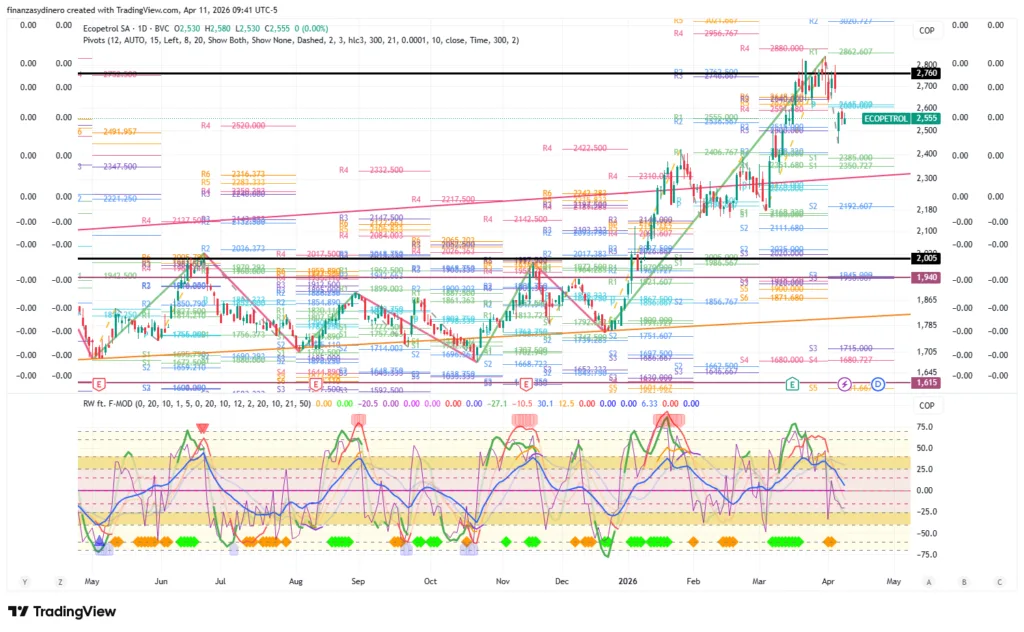Click the leftmost red earnings E marker
This screenshot has height=632, width=1024.
pyautogui.click(x=98, y=384)
